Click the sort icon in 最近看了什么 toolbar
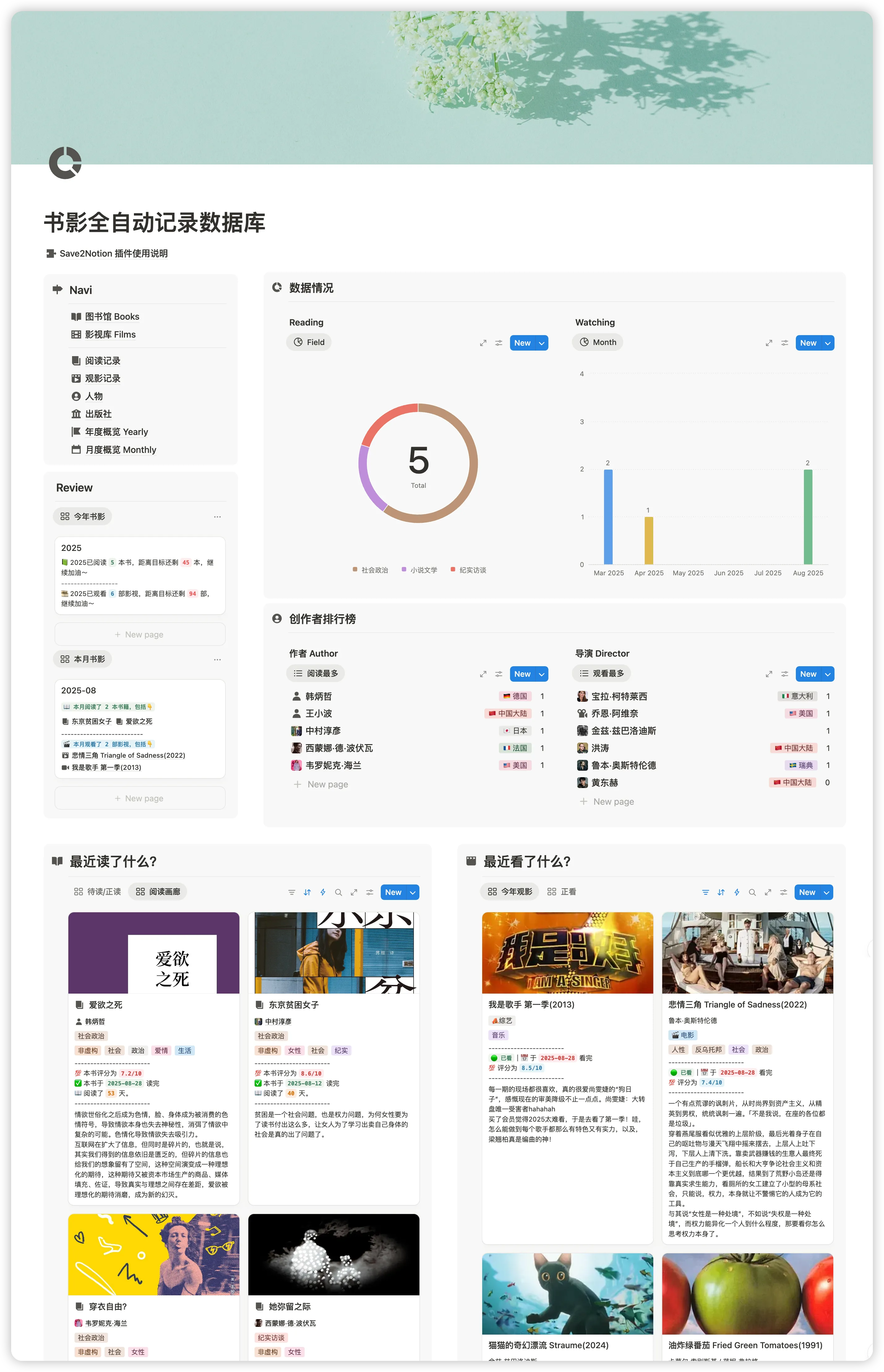 coord(721,892)
